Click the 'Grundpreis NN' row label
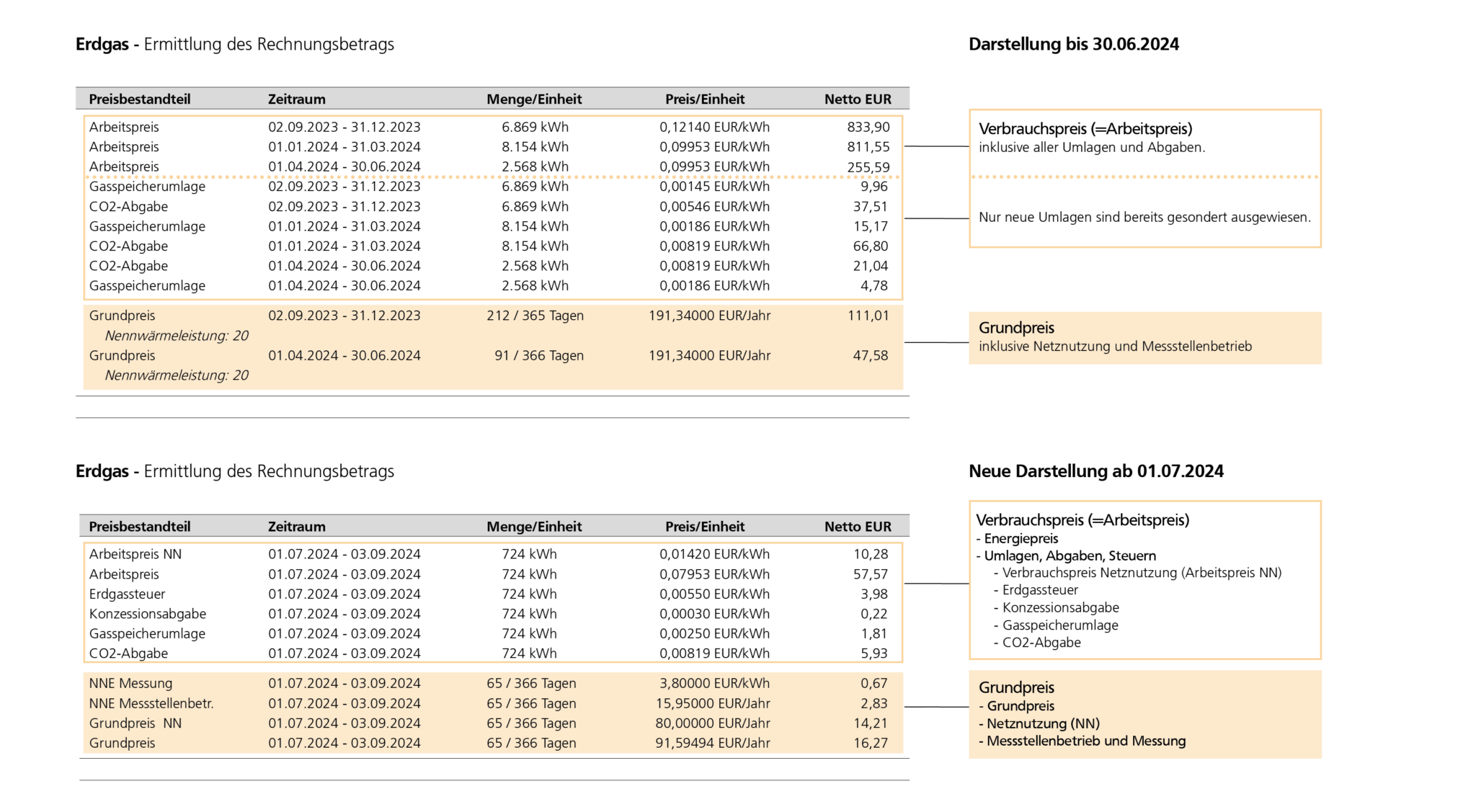 (135, 723)
